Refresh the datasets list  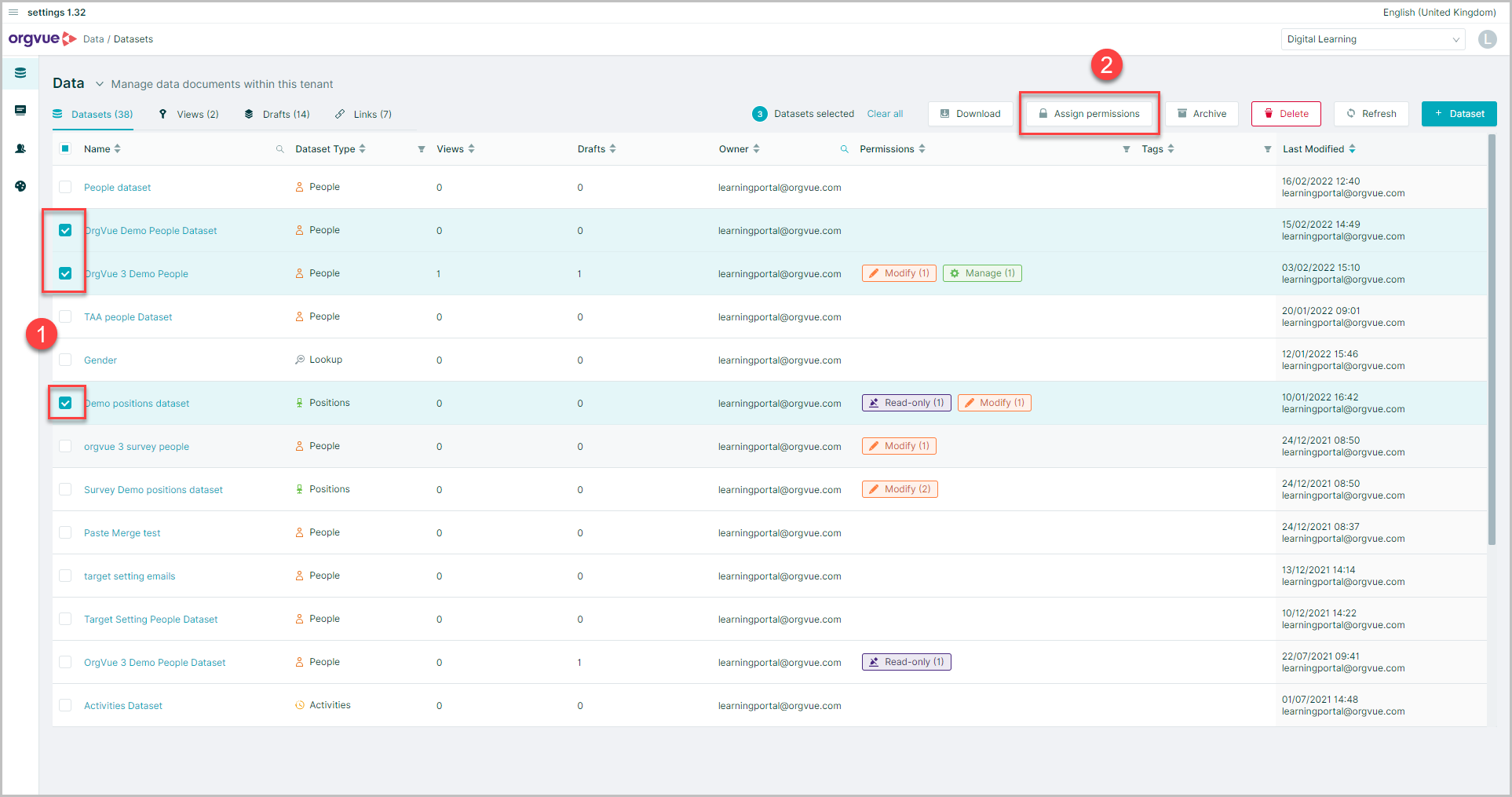pyautogui.click(x=1371, y=114)
